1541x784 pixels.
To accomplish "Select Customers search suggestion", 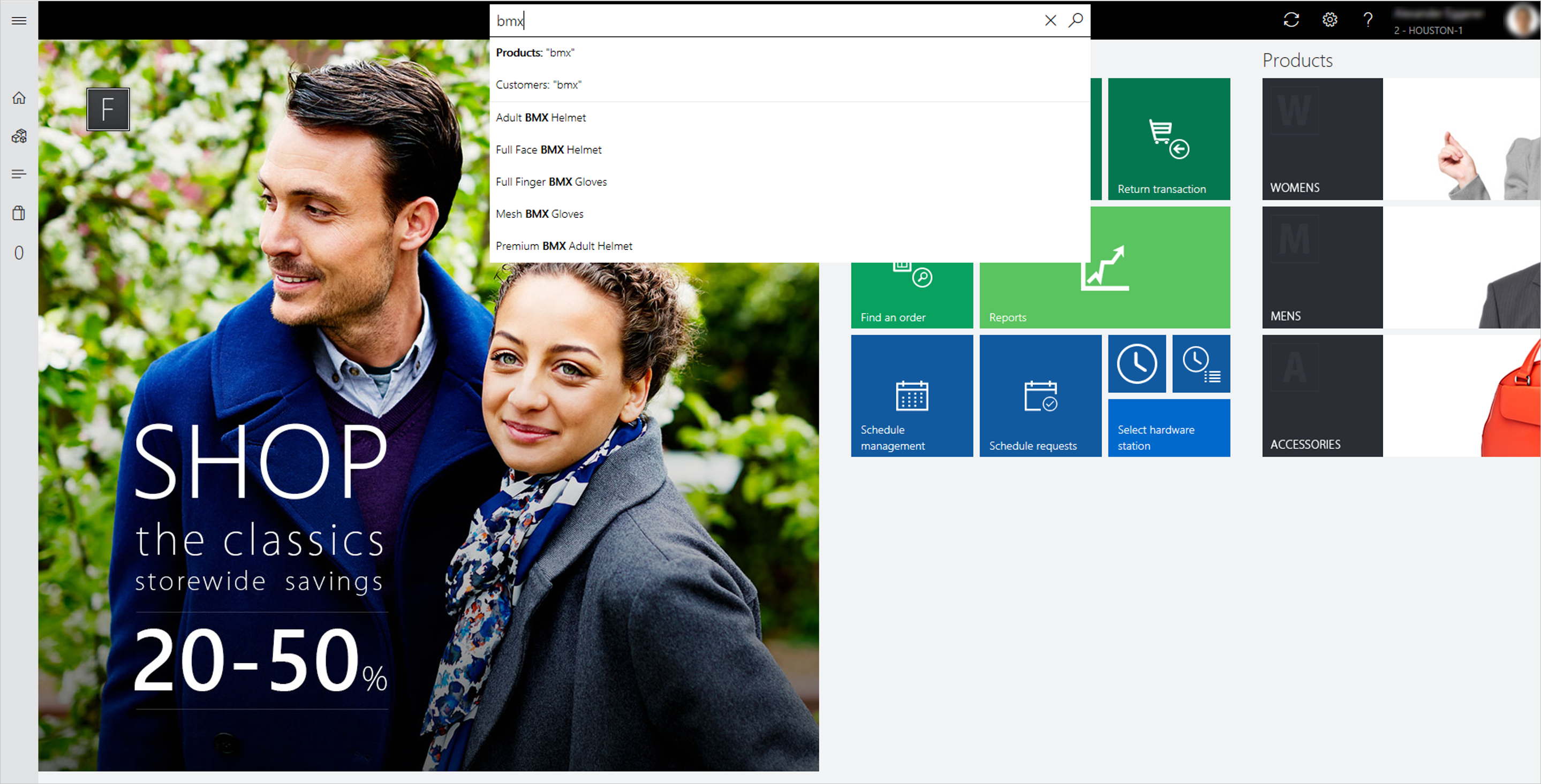I will [x=540, y=85].
